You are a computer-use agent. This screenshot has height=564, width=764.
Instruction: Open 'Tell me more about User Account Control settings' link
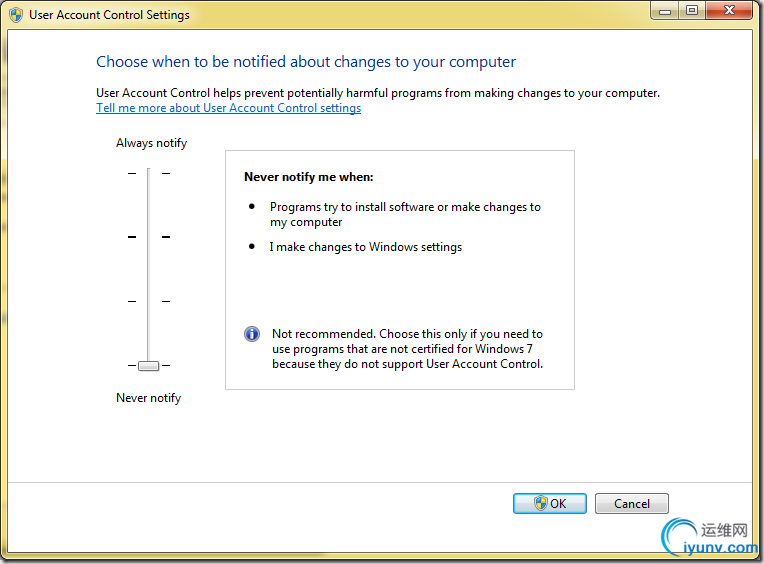click(228, 108)
